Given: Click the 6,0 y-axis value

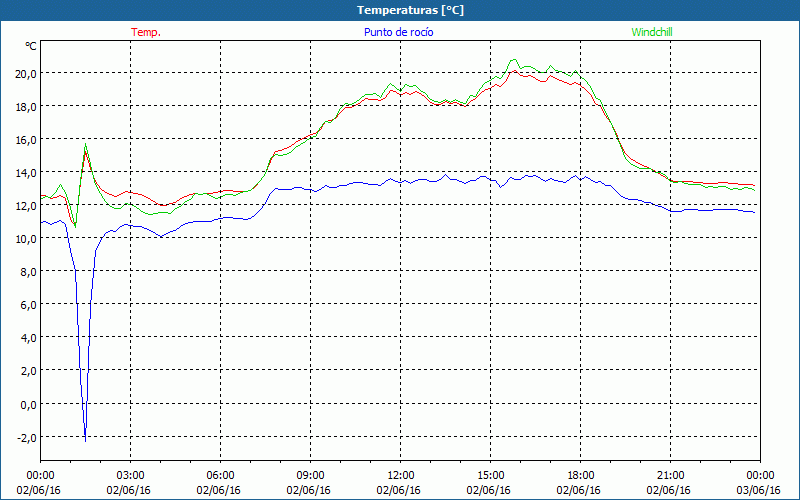Looking at the screenshot, I should (x=29, y=305).
